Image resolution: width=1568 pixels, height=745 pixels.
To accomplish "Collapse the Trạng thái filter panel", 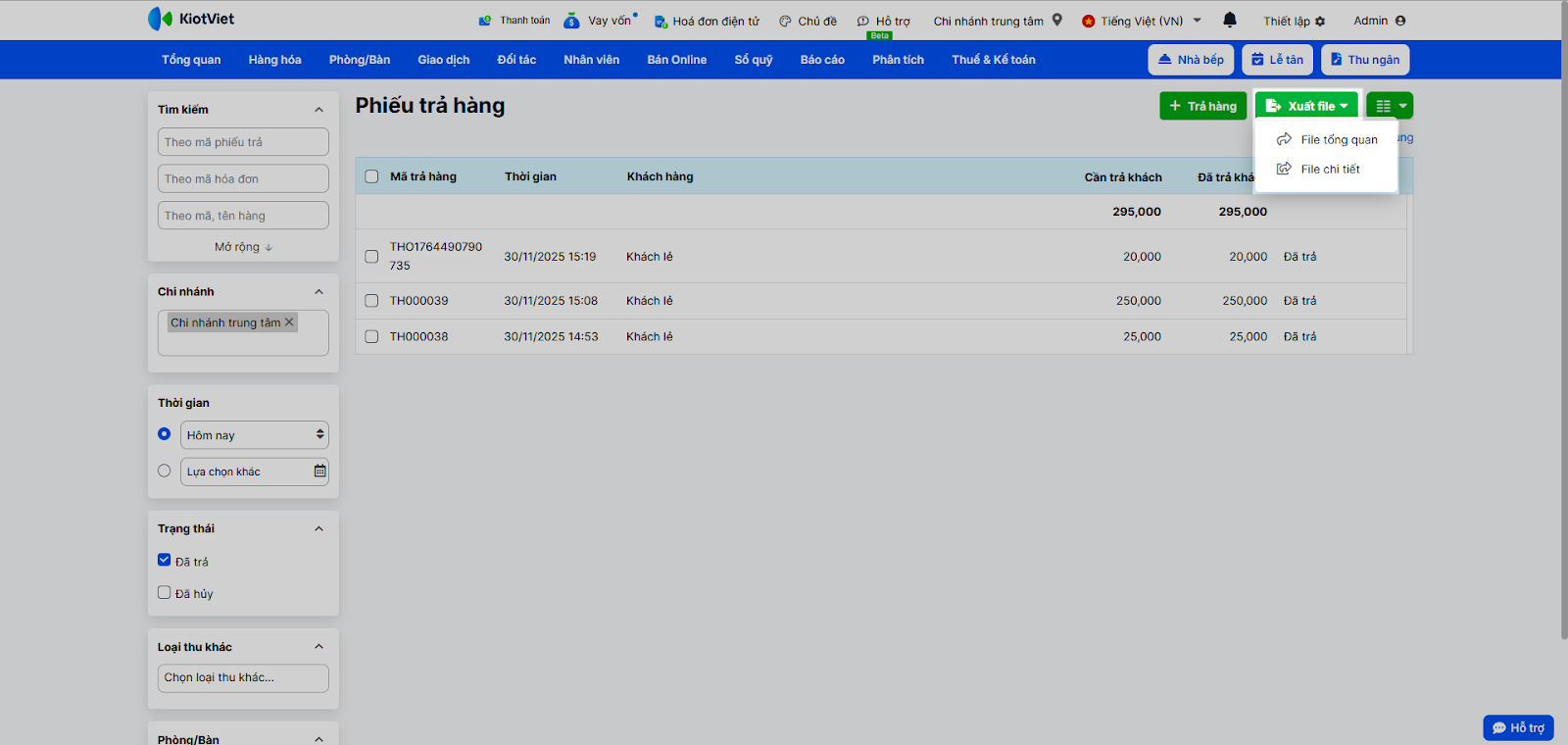I will (x=318, y=529).
